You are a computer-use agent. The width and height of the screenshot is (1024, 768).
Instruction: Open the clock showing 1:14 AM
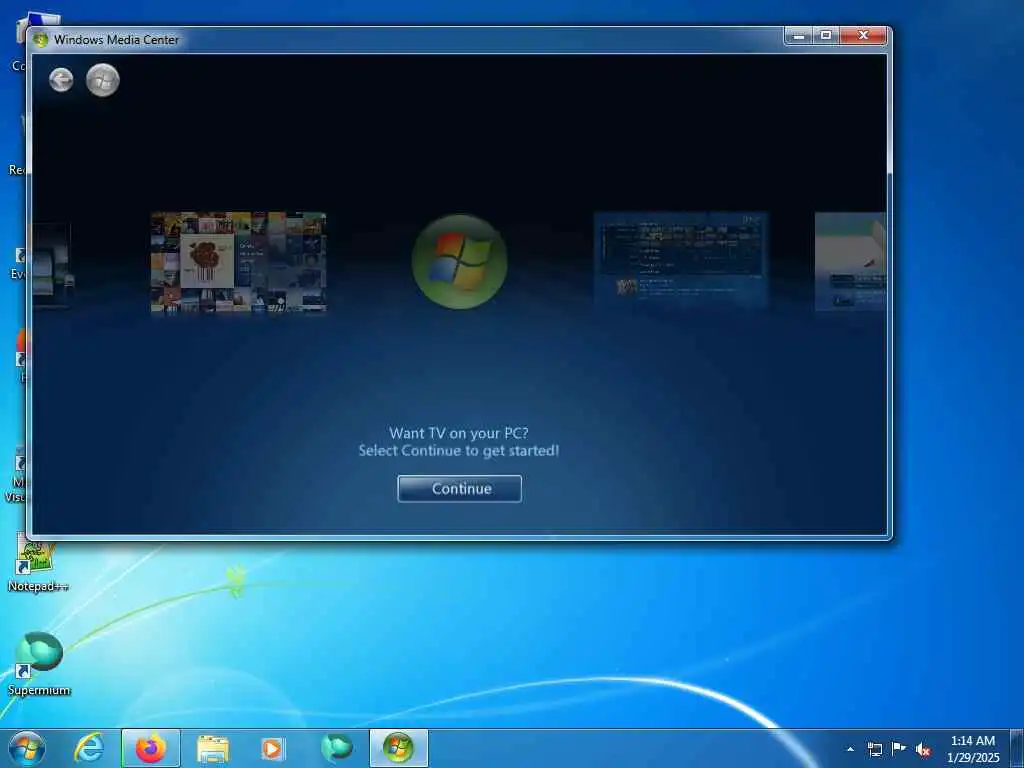tap(973, 749)
